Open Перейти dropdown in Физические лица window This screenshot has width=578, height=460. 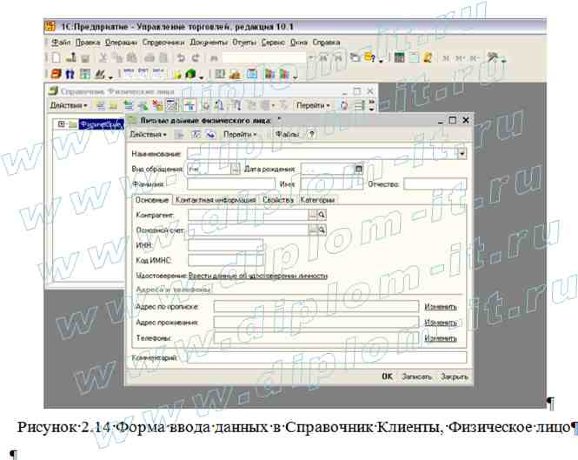(x=313, y=106)
